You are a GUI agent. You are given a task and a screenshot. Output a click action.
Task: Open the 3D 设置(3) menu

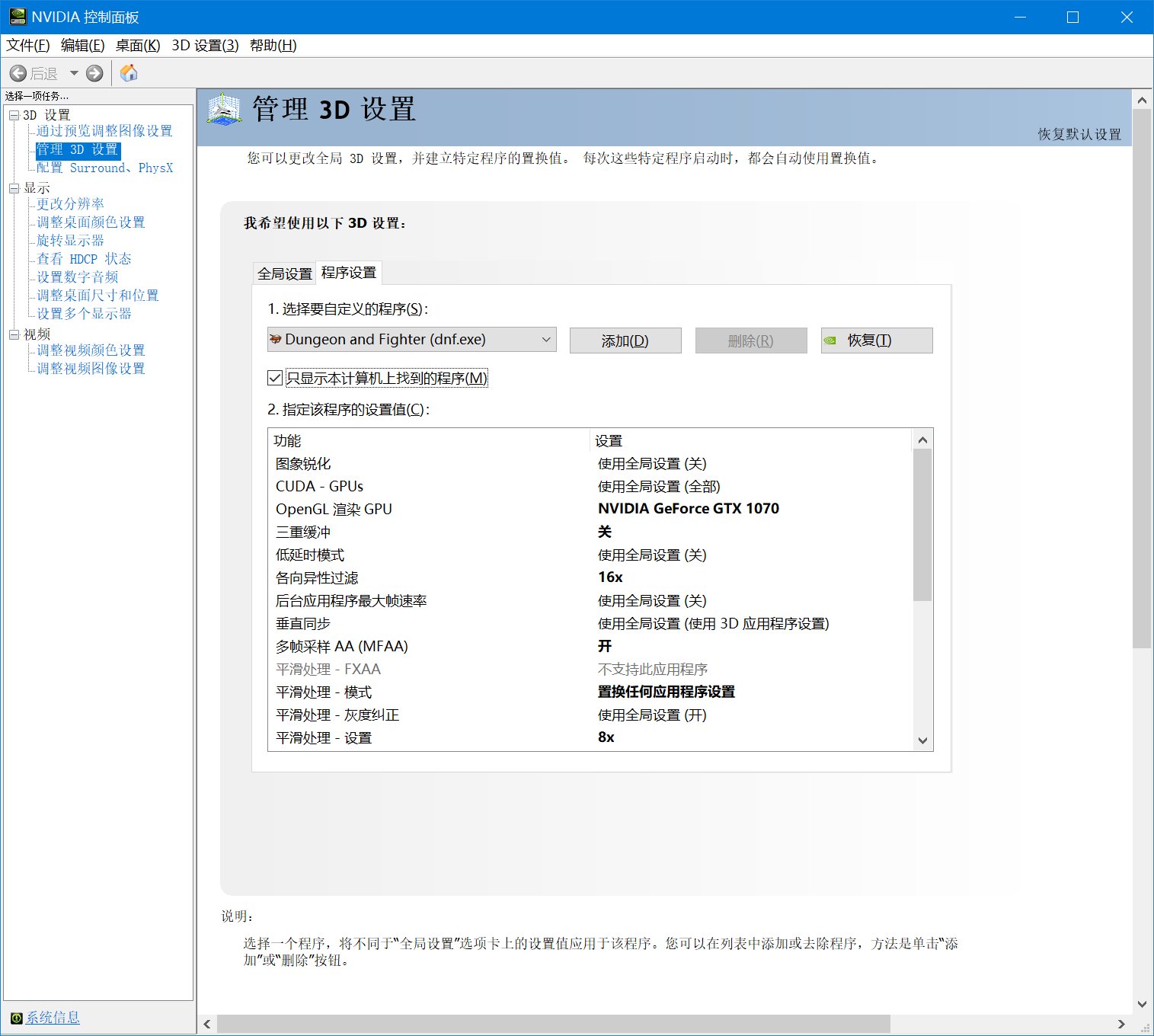click(205, 45)
